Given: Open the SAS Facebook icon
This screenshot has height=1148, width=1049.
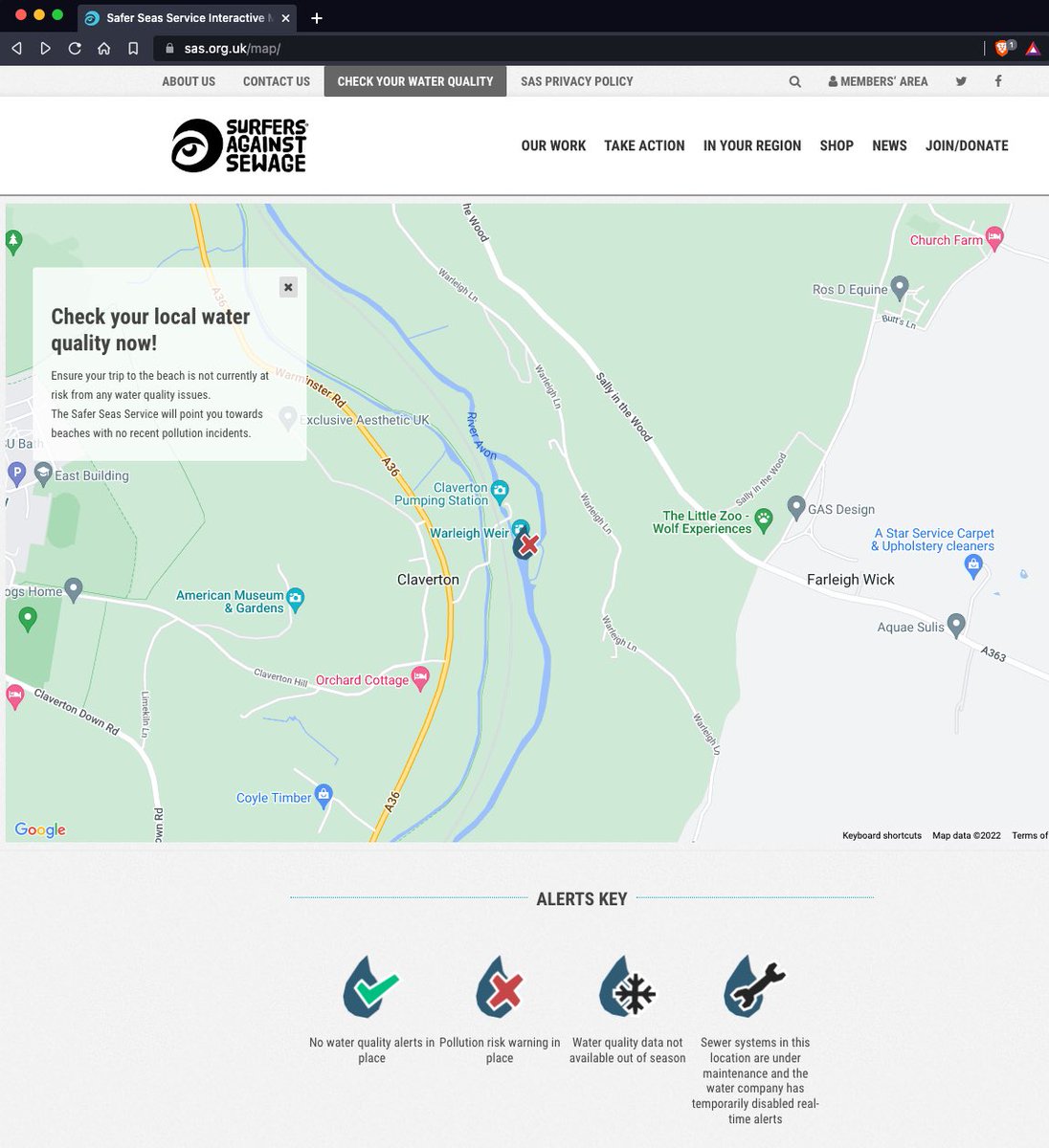Looking at the screenshot, I should pos(997,81).
